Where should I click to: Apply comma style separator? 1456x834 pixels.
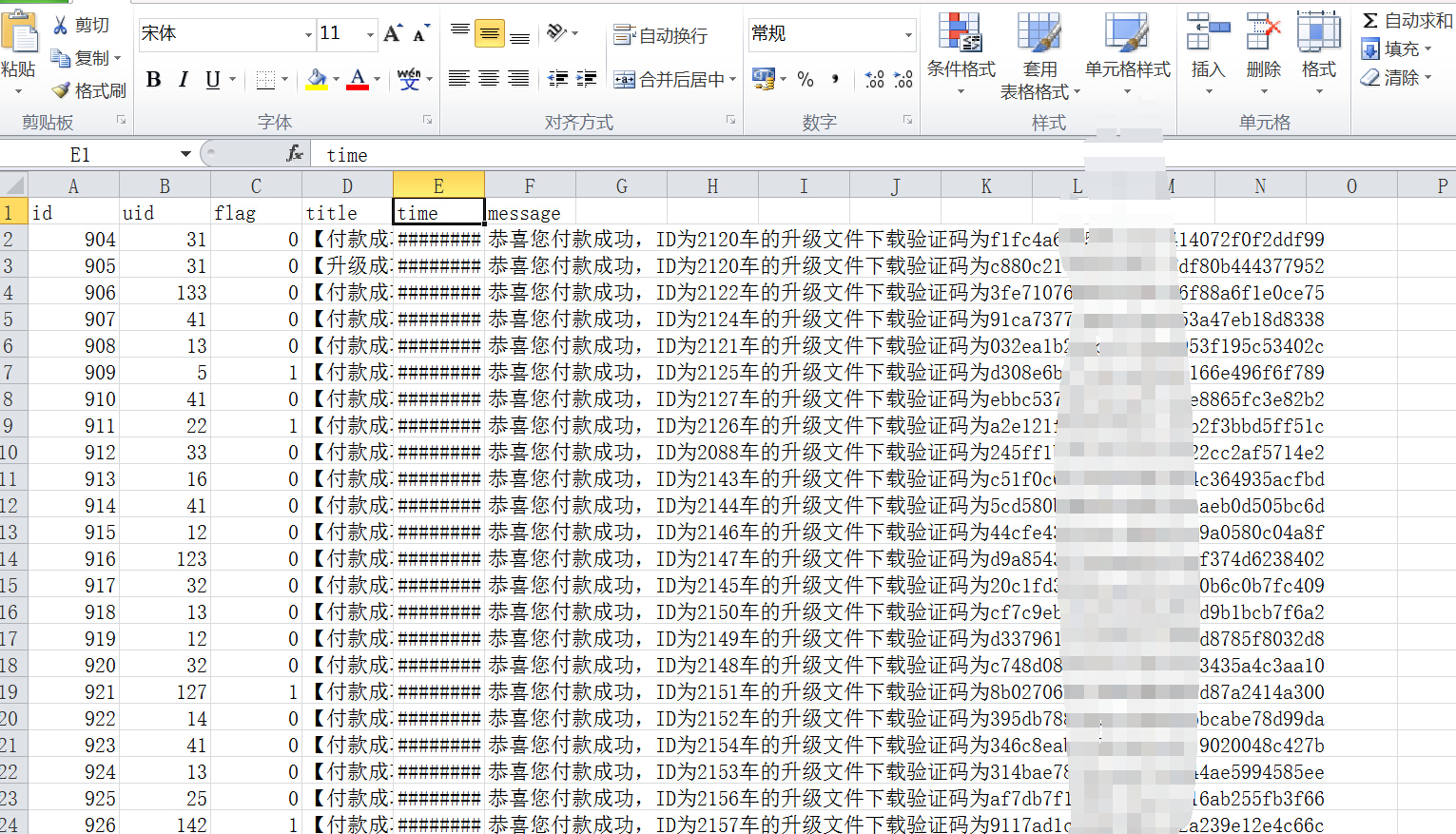[x=835, y=80]
